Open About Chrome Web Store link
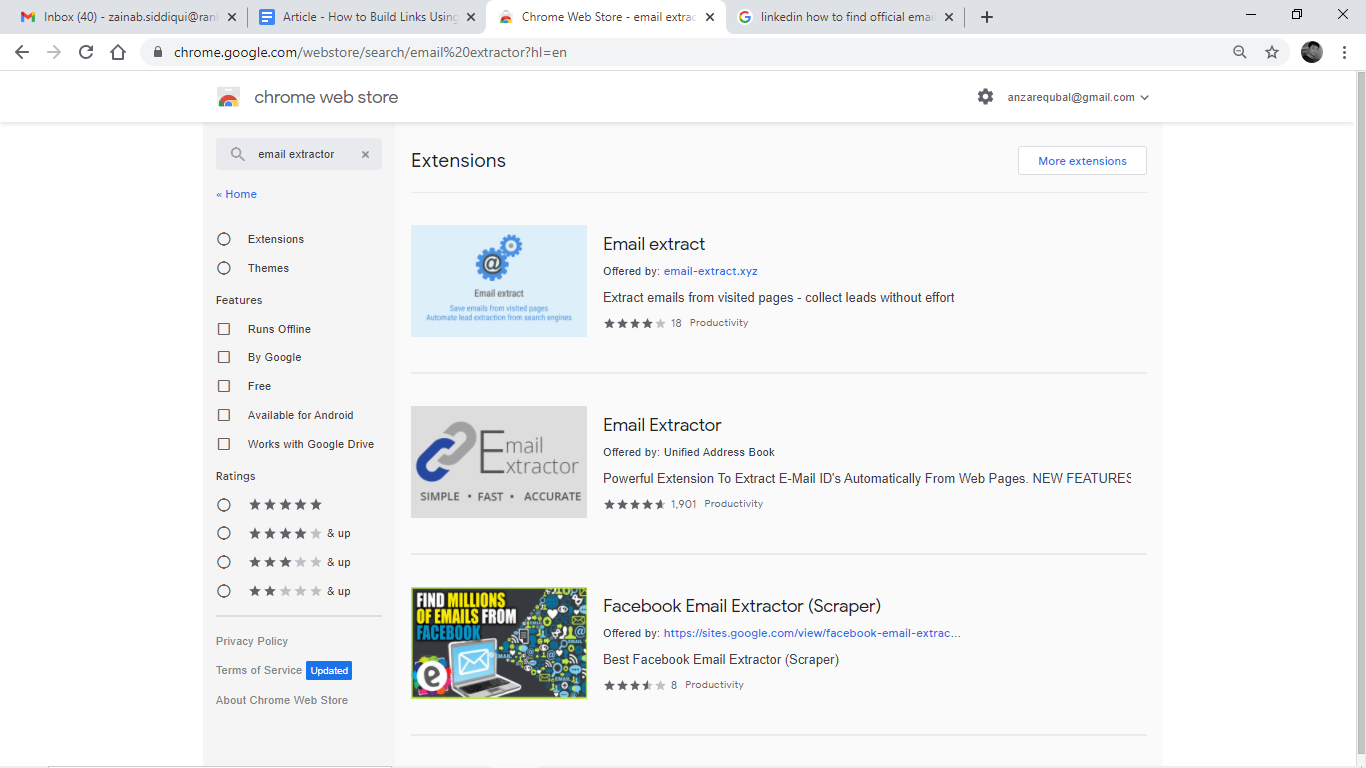1366x768 pixels. (x=282, y=700)
